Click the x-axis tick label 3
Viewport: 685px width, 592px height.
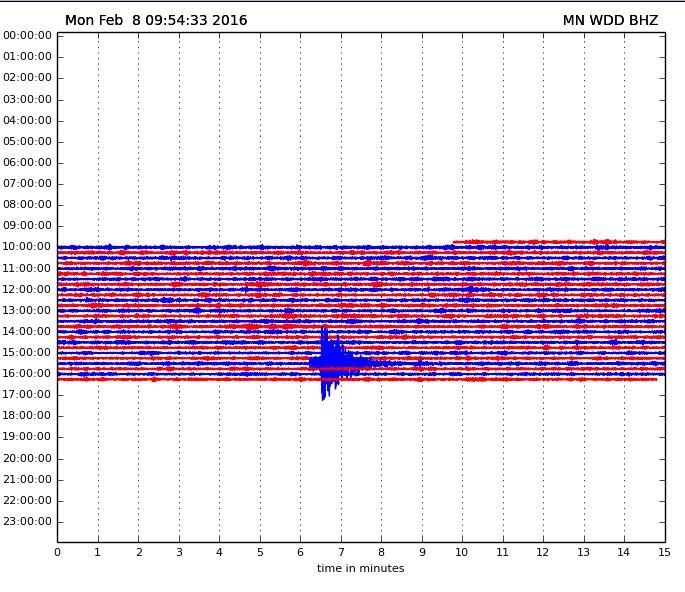179,552
